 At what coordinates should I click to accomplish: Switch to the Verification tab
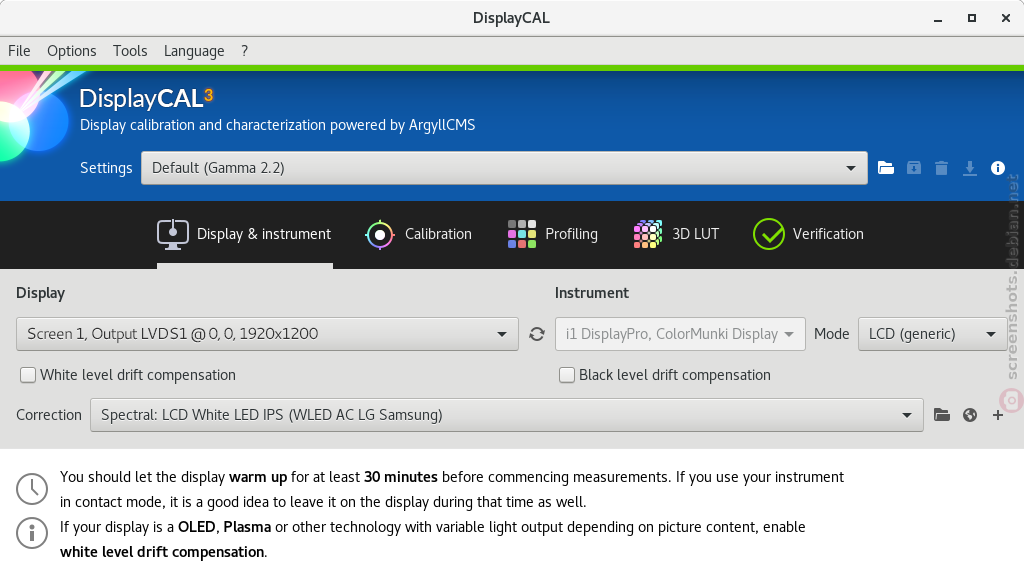pyautogui.click(x=808, y=234)
